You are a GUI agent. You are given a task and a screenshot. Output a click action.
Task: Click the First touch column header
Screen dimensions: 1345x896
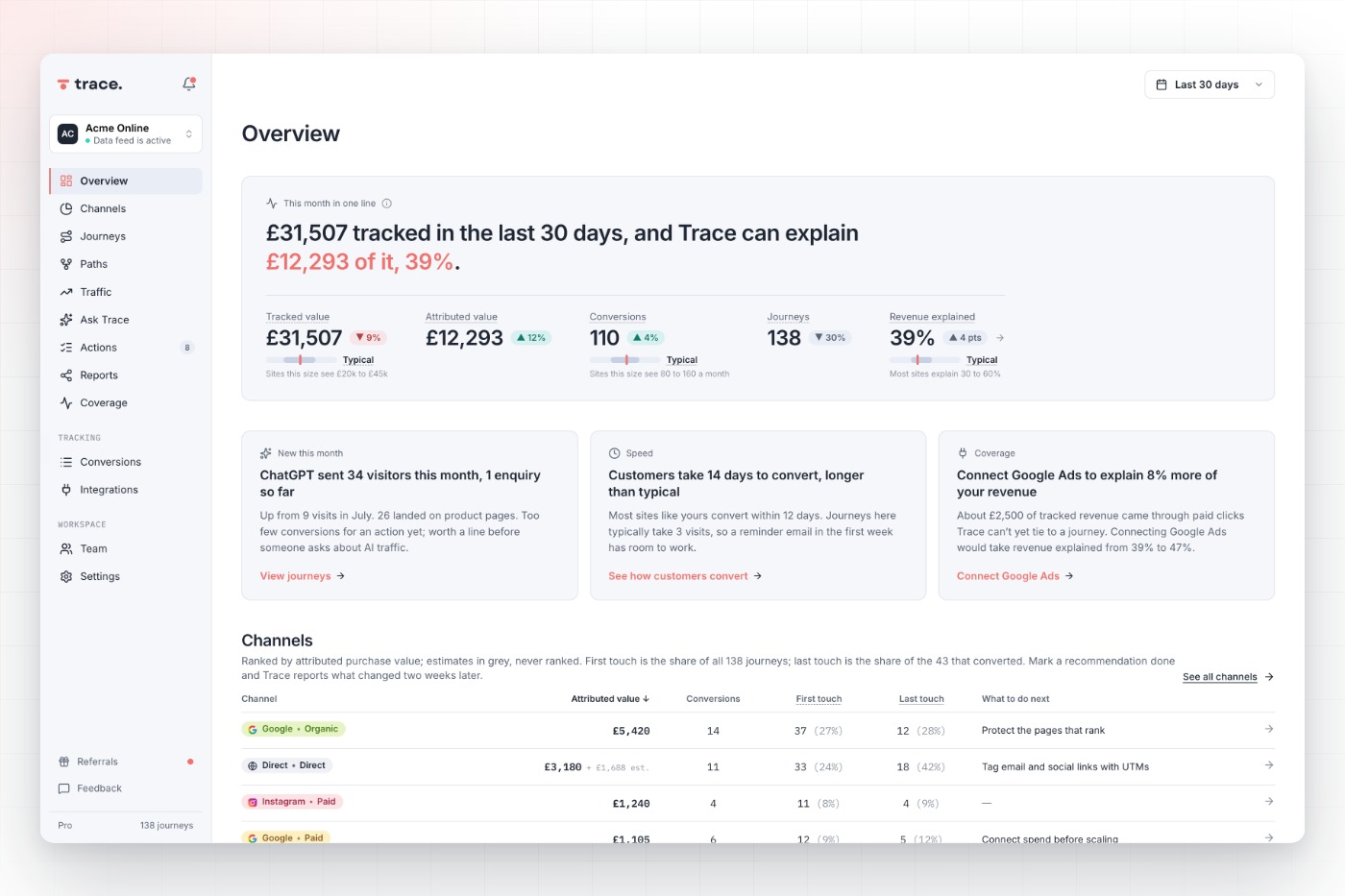pos(819,699)
